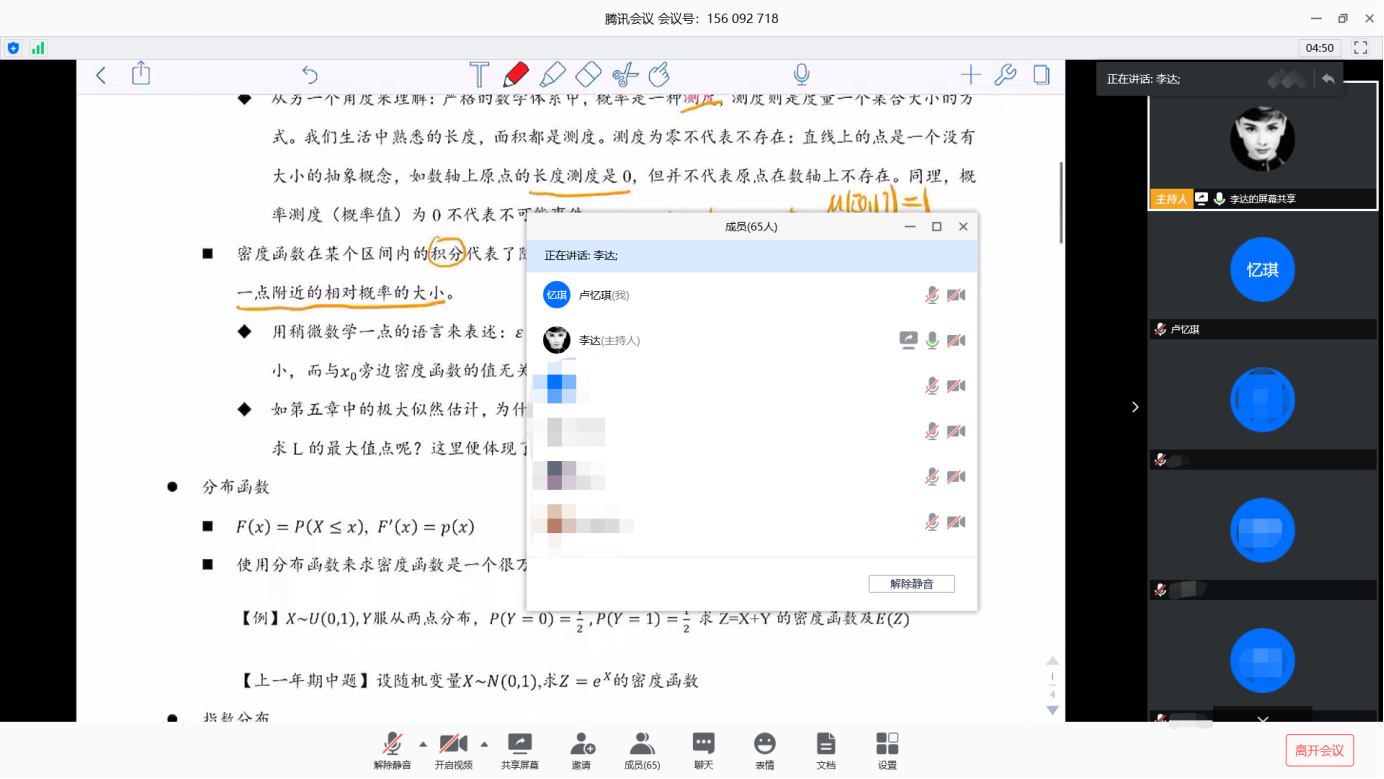Turn on camera via 开启视频 button
The image size is (1384, 779).
pos(453,750)
